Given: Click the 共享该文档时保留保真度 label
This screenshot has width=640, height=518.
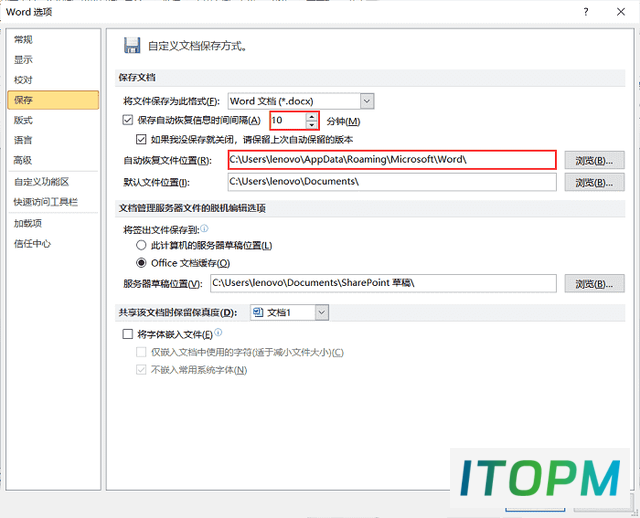Looking at the screenshot, I should tap(178, 313).
